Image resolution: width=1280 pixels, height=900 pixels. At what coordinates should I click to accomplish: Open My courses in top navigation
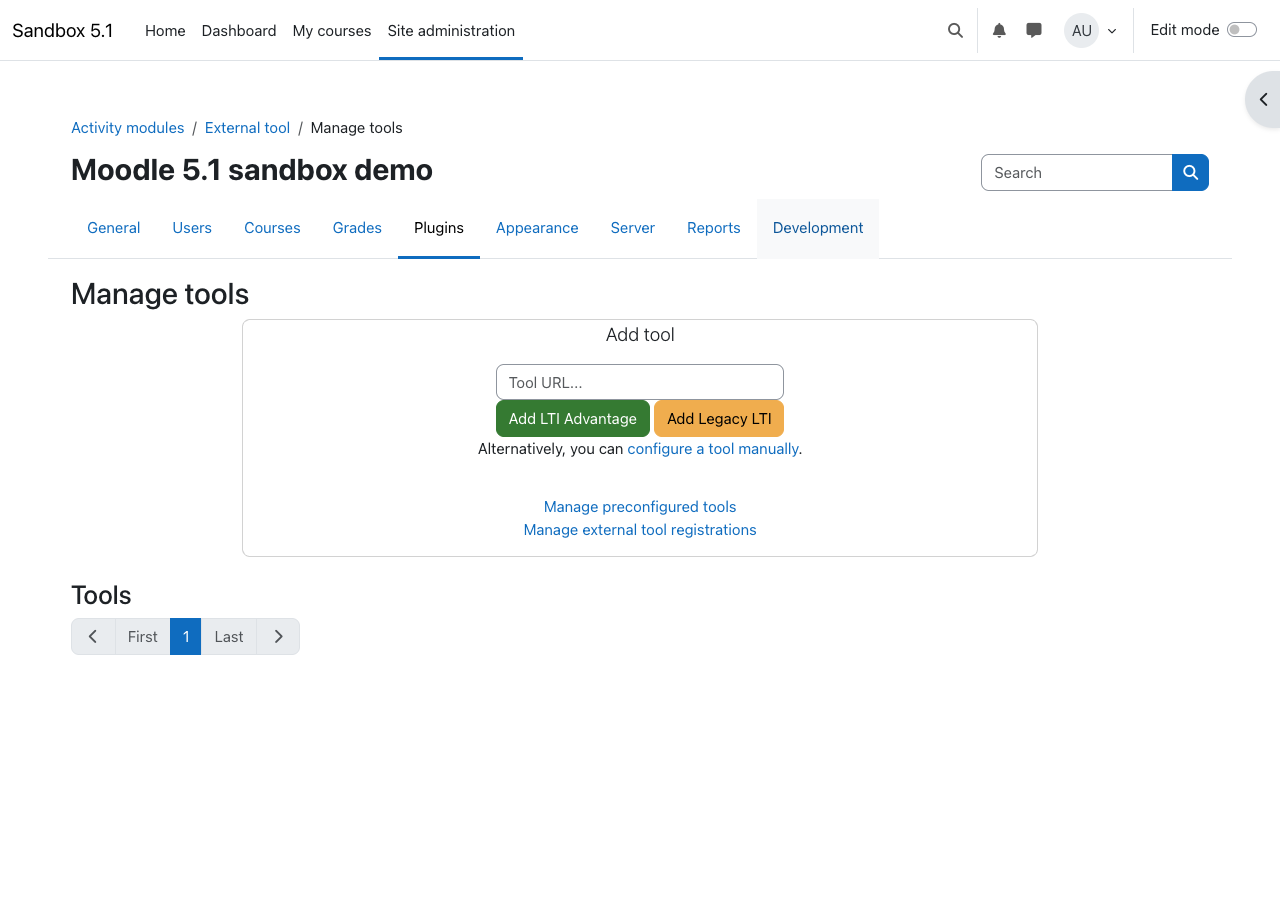(332, 31)
